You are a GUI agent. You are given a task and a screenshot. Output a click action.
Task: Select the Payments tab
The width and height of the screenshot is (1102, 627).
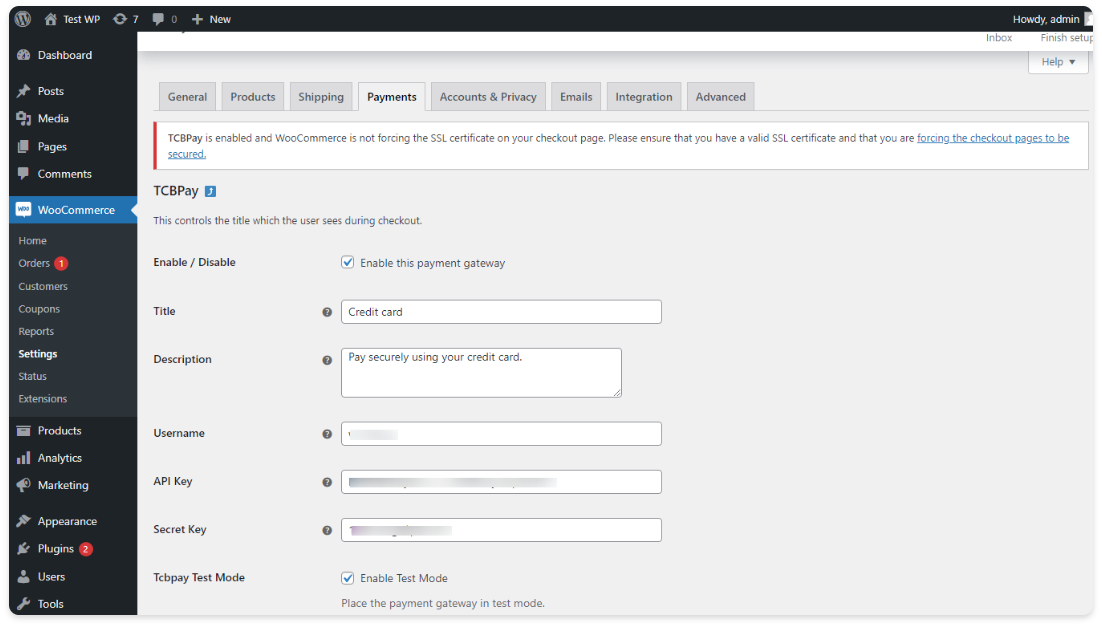pos(391,97)
